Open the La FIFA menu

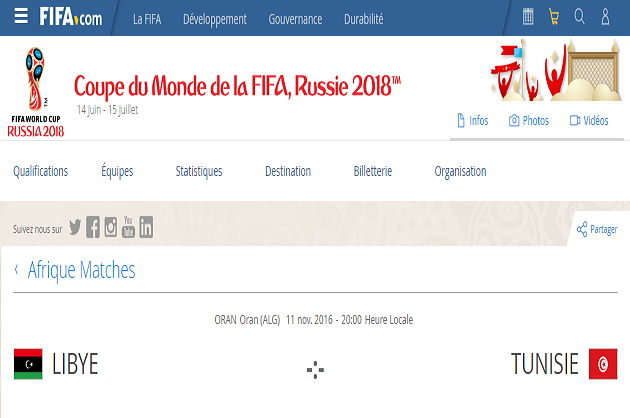pos(147,19)
